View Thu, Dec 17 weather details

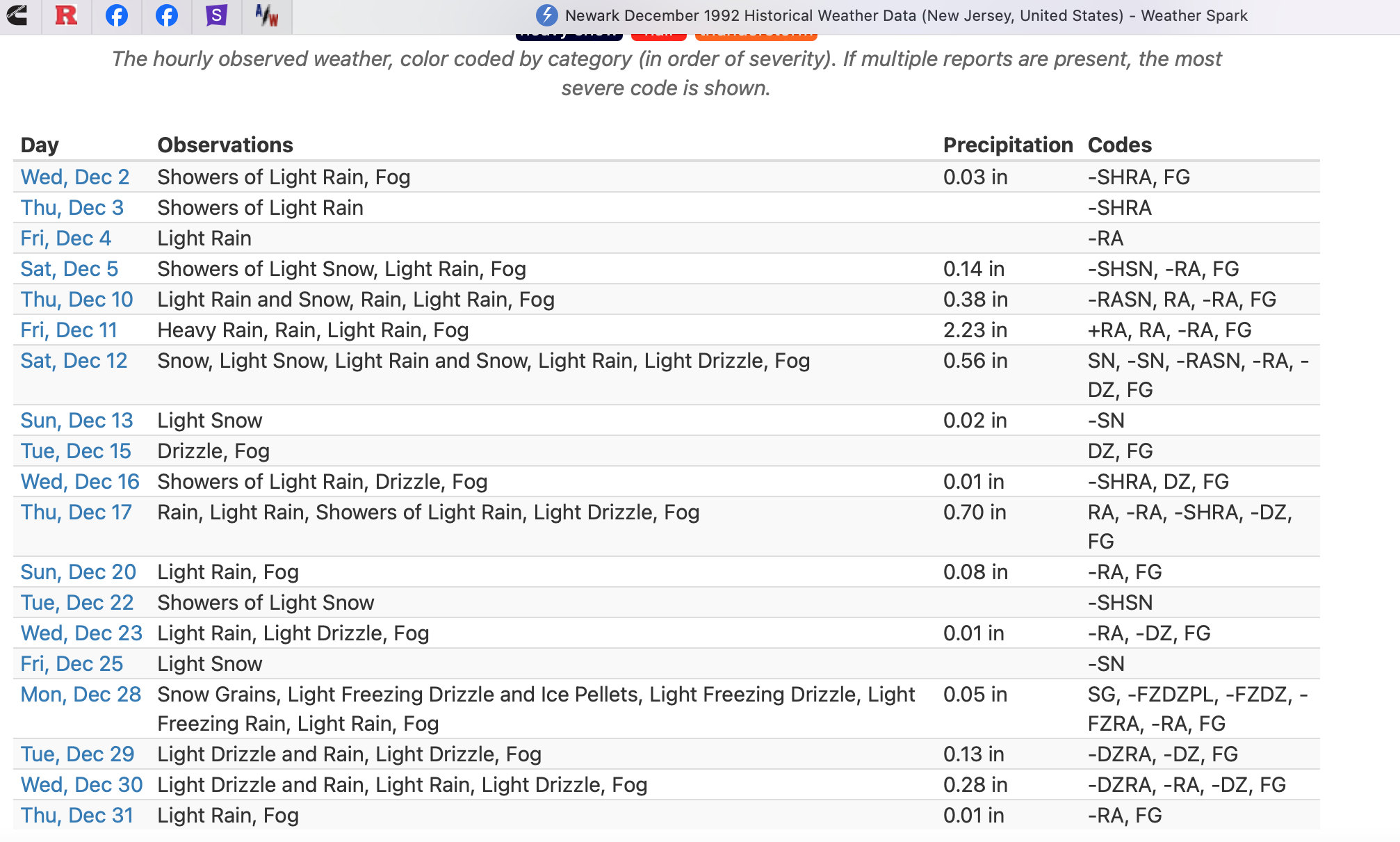coord(76,512)
